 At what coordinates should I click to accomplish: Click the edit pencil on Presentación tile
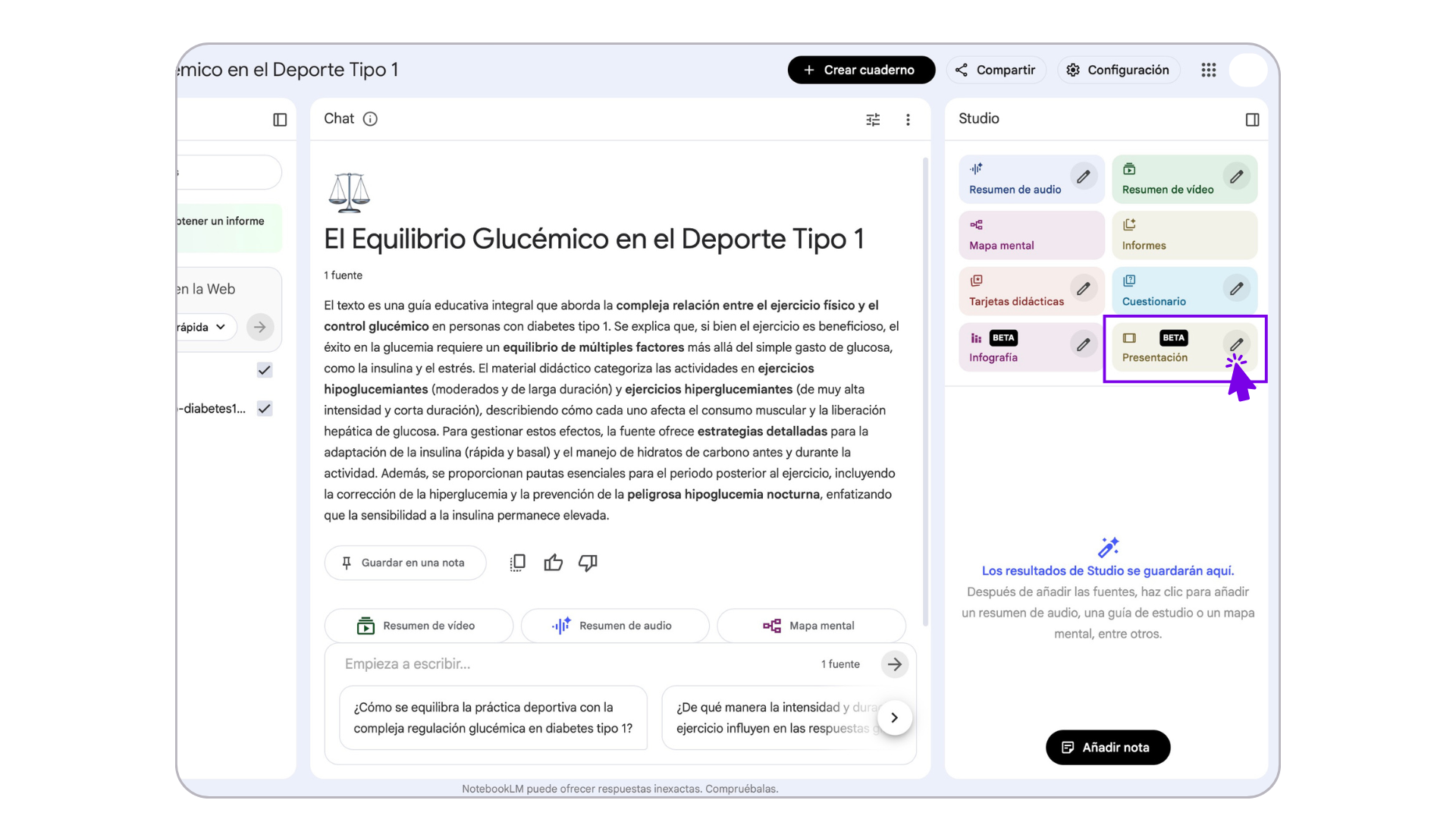1236,344
